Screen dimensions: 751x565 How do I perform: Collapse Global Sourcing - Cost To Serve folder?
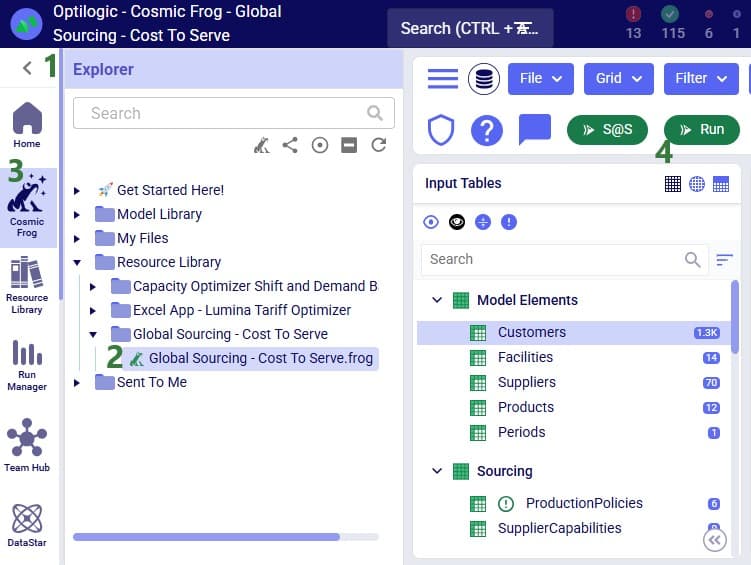93,335
